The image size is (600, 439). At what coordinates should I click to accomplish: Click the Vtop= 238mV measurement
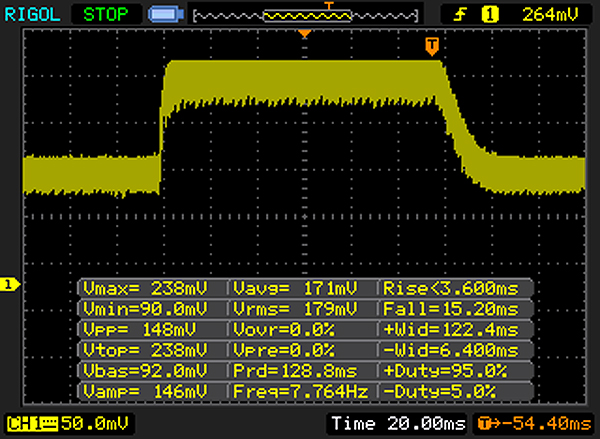point(145,350)
